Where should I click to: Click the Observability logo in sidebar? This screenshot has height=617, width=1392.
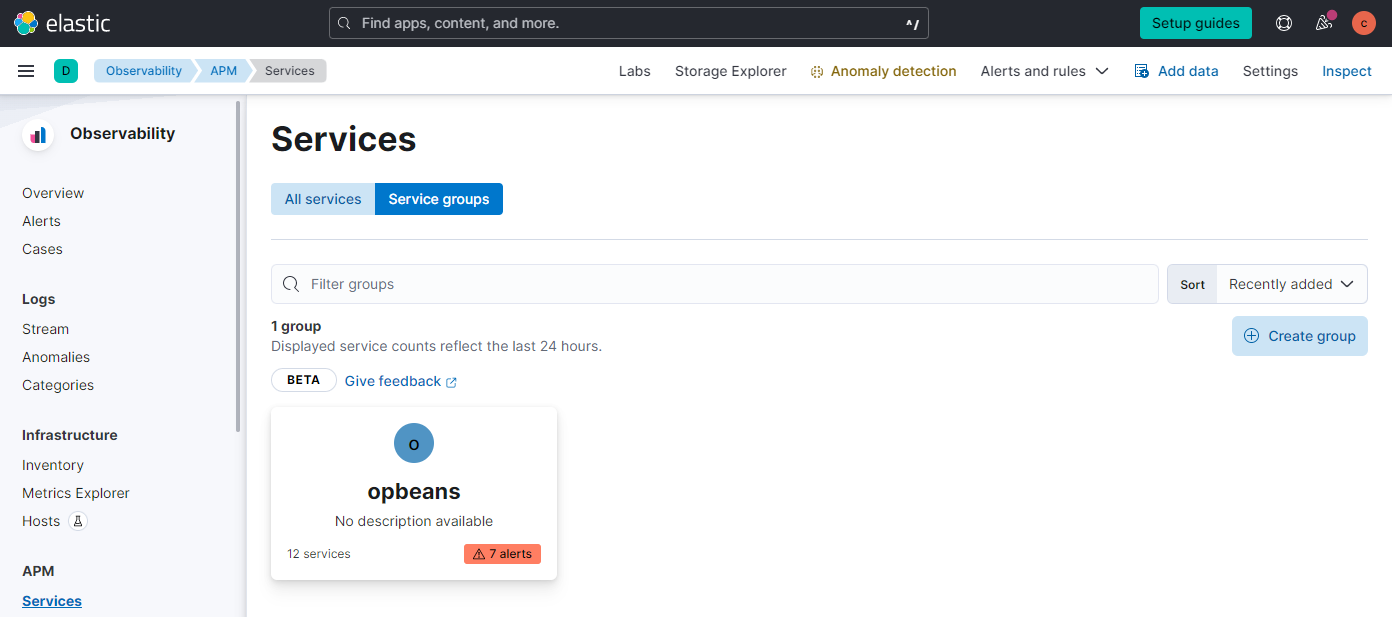[x=38, y=134]
